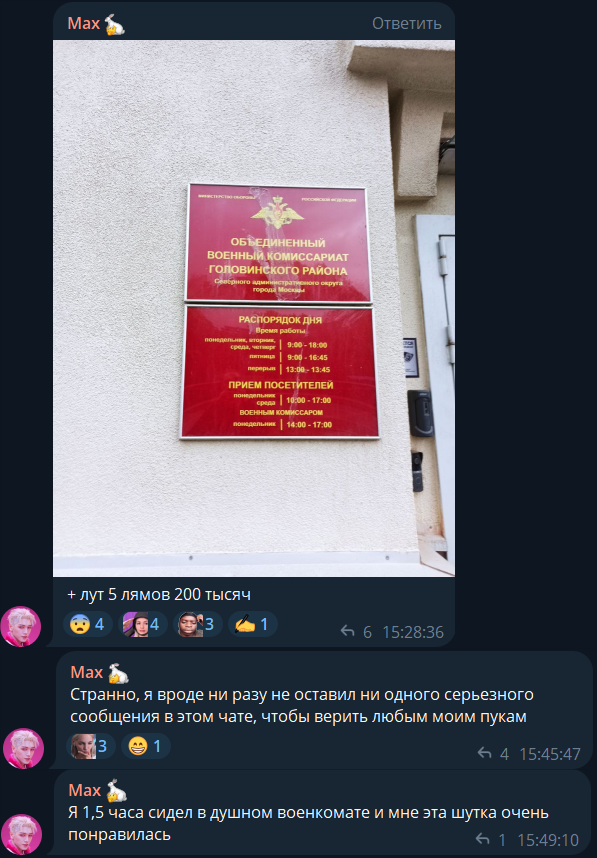
Task: Open the Max name on the last message
Action: click(85, 790)
